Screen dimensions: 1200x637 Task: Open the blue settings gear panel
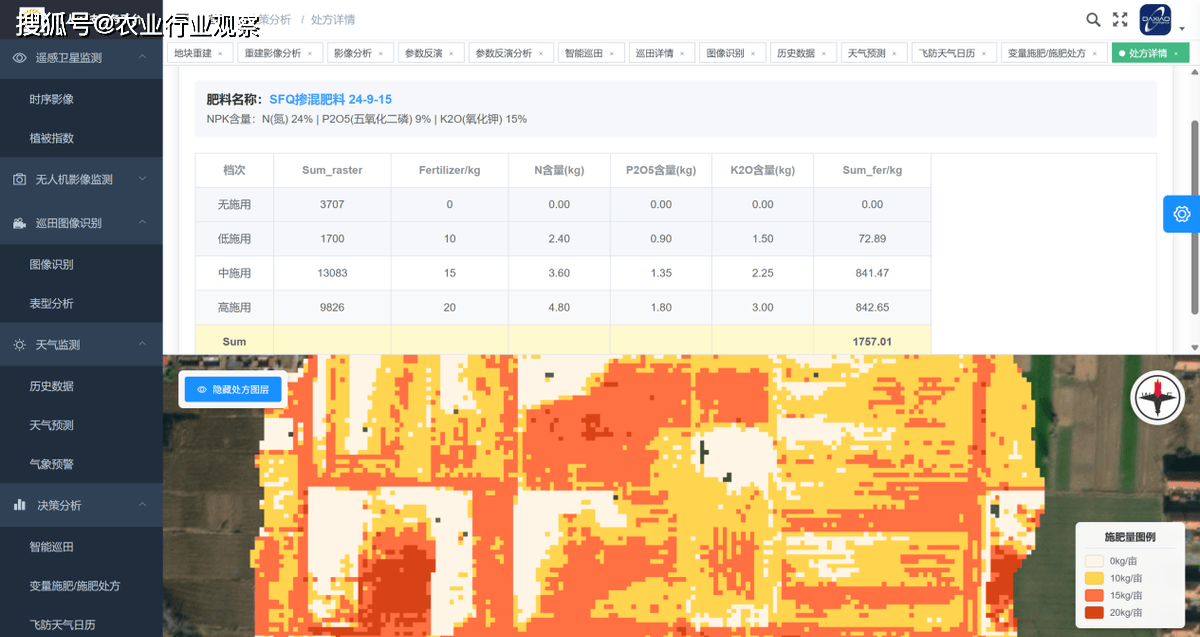tap(1181, 214)
